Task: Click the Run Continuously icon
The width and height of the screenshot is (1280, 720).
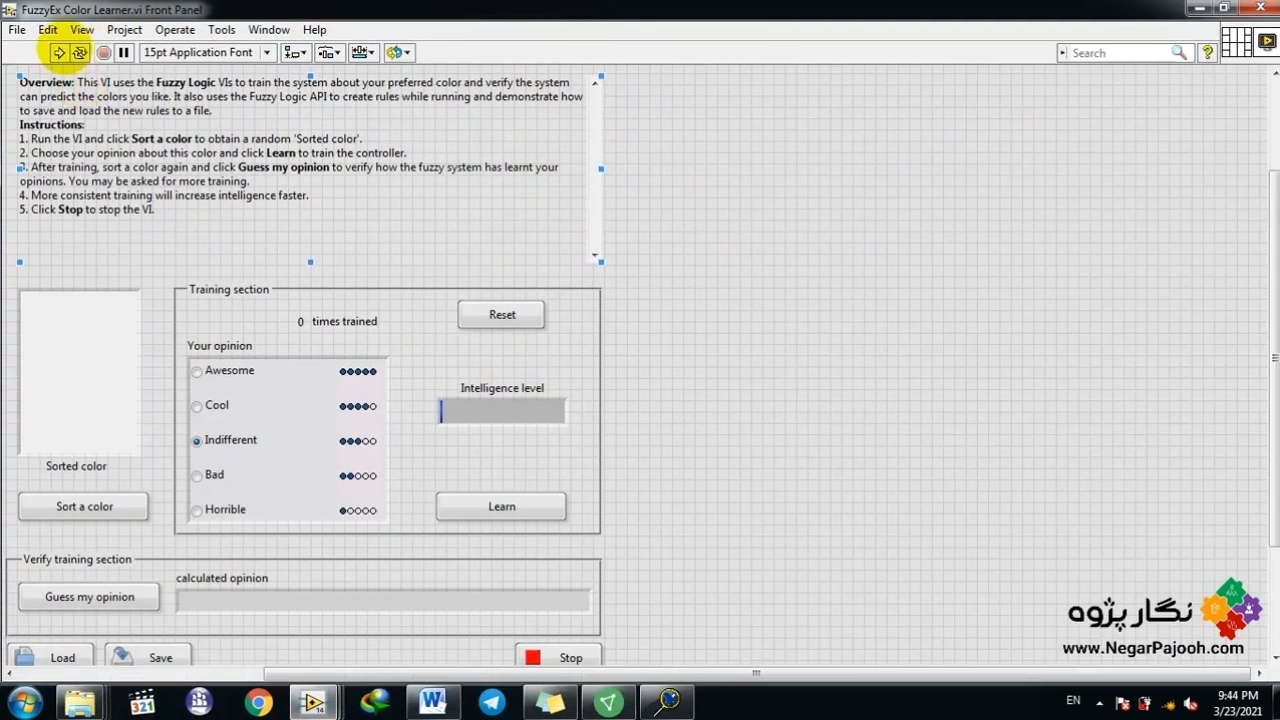Action: (80, 53)
